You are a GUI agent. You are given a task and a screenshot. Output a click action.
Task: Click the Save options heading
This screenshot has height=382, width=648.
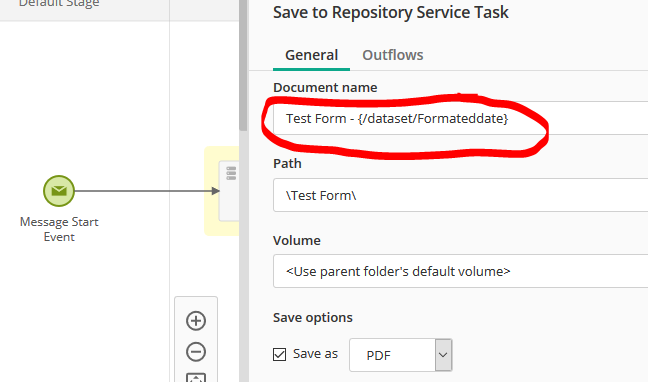coord(313,318)
